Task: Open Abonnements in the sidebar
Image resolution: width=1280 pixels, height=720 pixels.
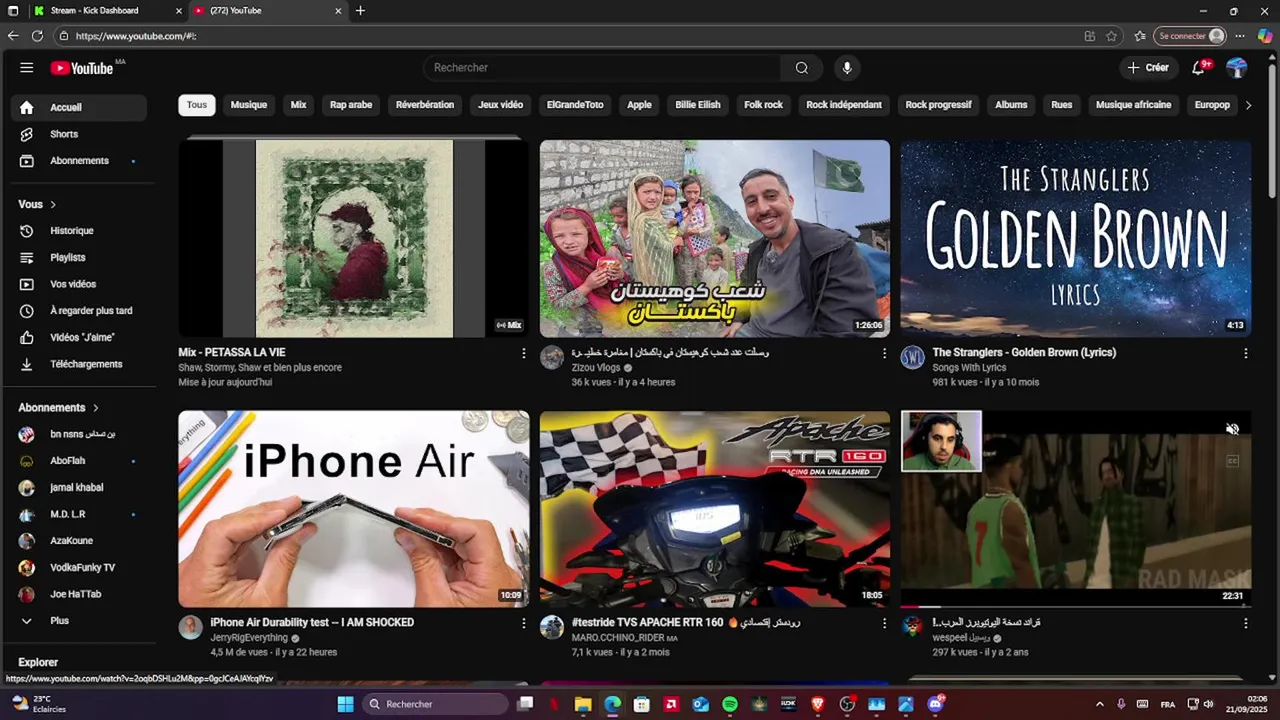Action: coord(80,161)
